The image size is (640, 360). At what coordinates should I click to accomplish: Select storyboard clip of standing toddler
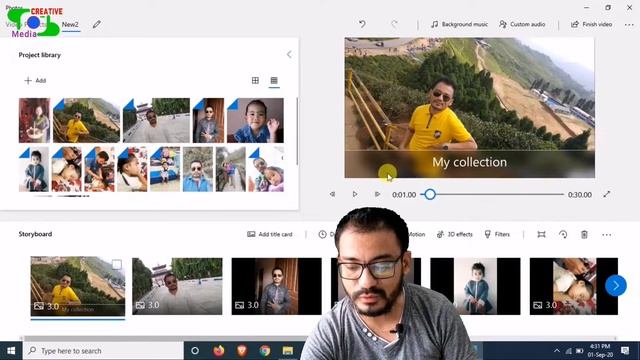[x=476, y=286]
